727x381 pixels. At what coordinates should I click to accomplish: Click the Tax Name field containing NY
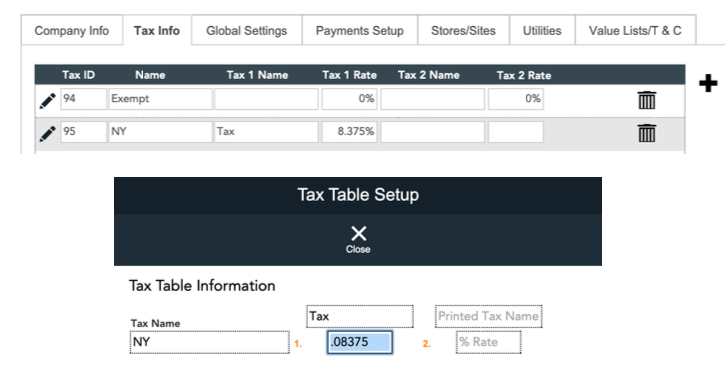coord(210,342)
